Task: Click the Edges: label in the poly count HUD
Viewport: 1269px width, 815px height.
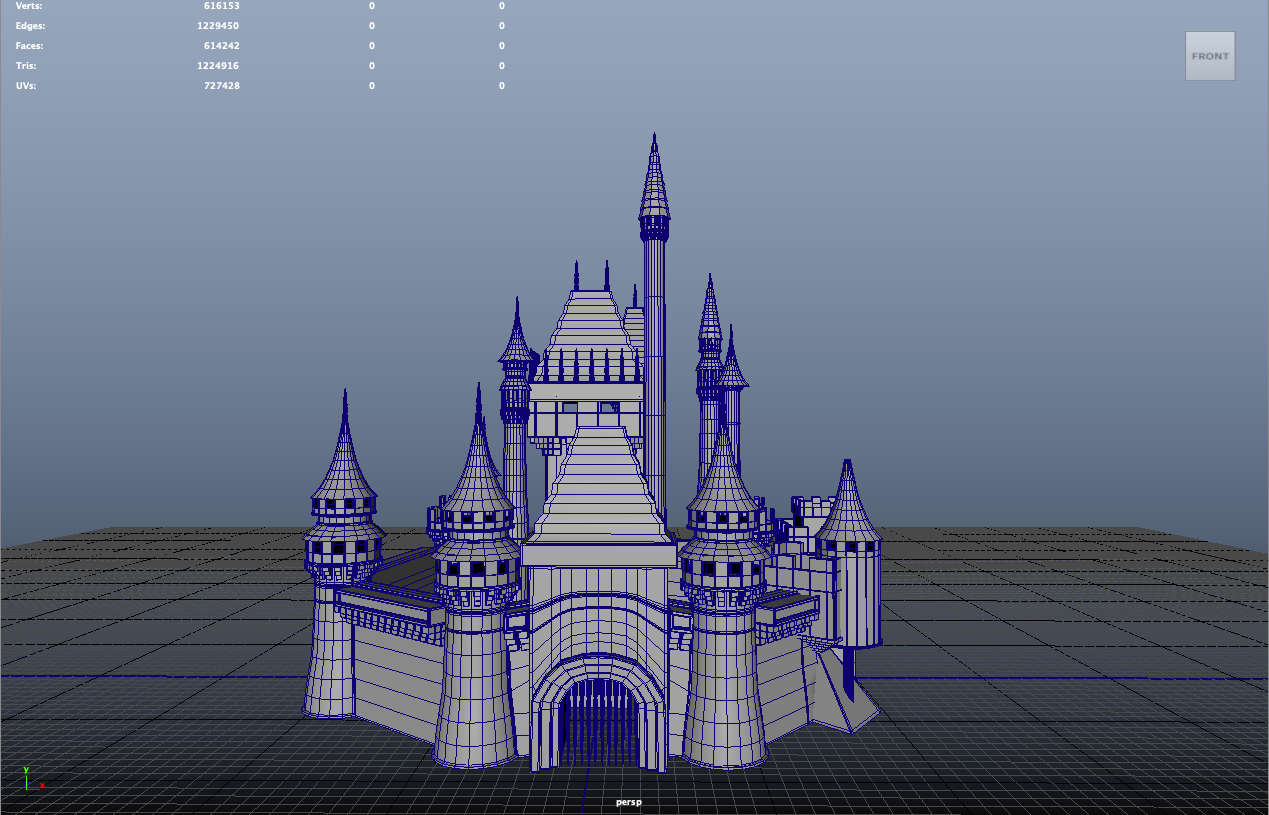Action: click(30, 26)
